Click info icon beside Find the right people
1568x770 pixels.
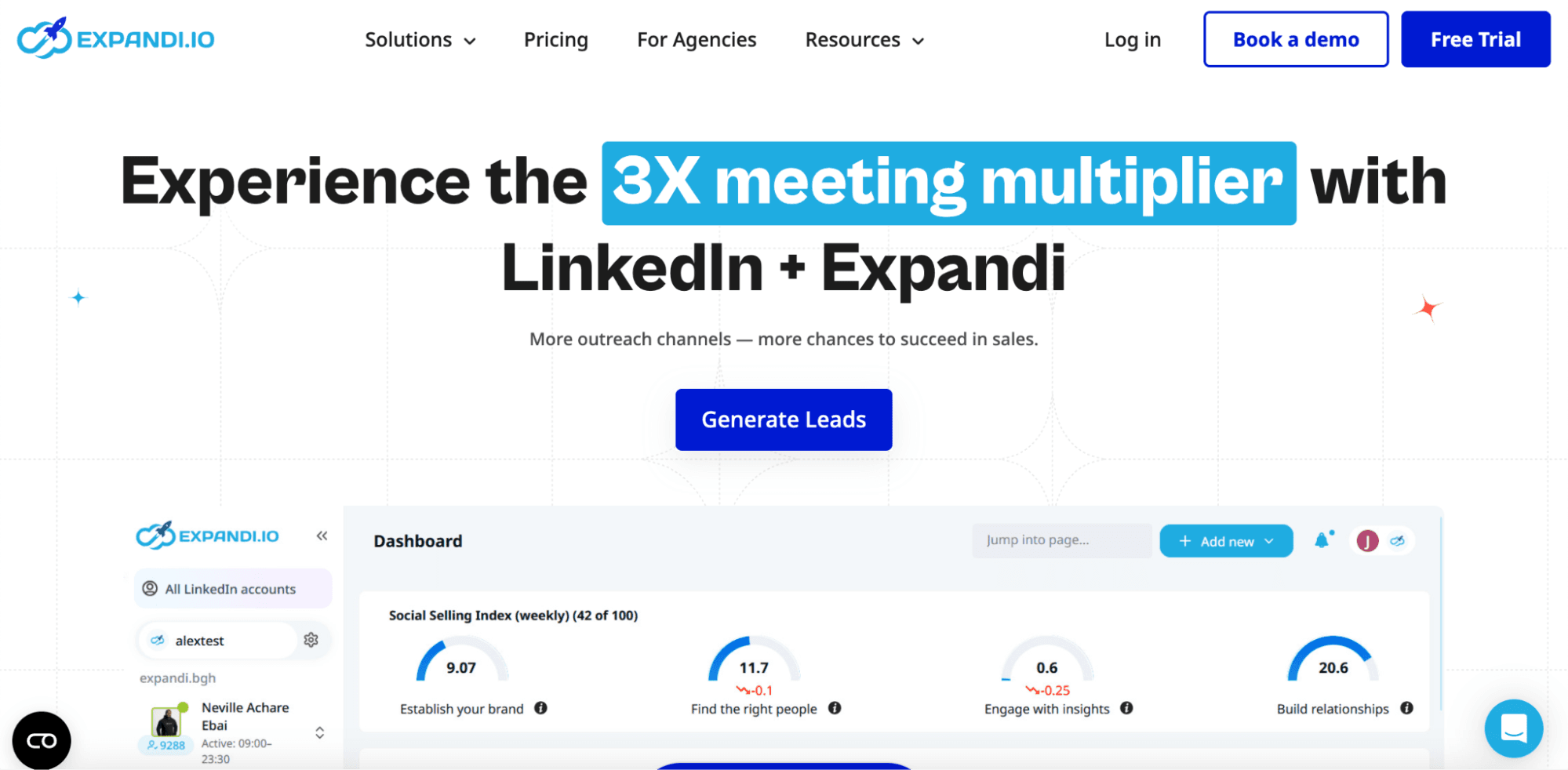click(x=835, y=708)
